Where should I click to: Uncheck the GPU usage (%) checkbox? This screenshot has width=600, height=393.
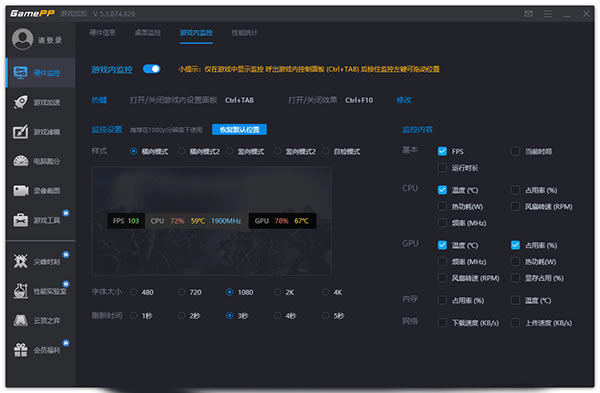515,245
